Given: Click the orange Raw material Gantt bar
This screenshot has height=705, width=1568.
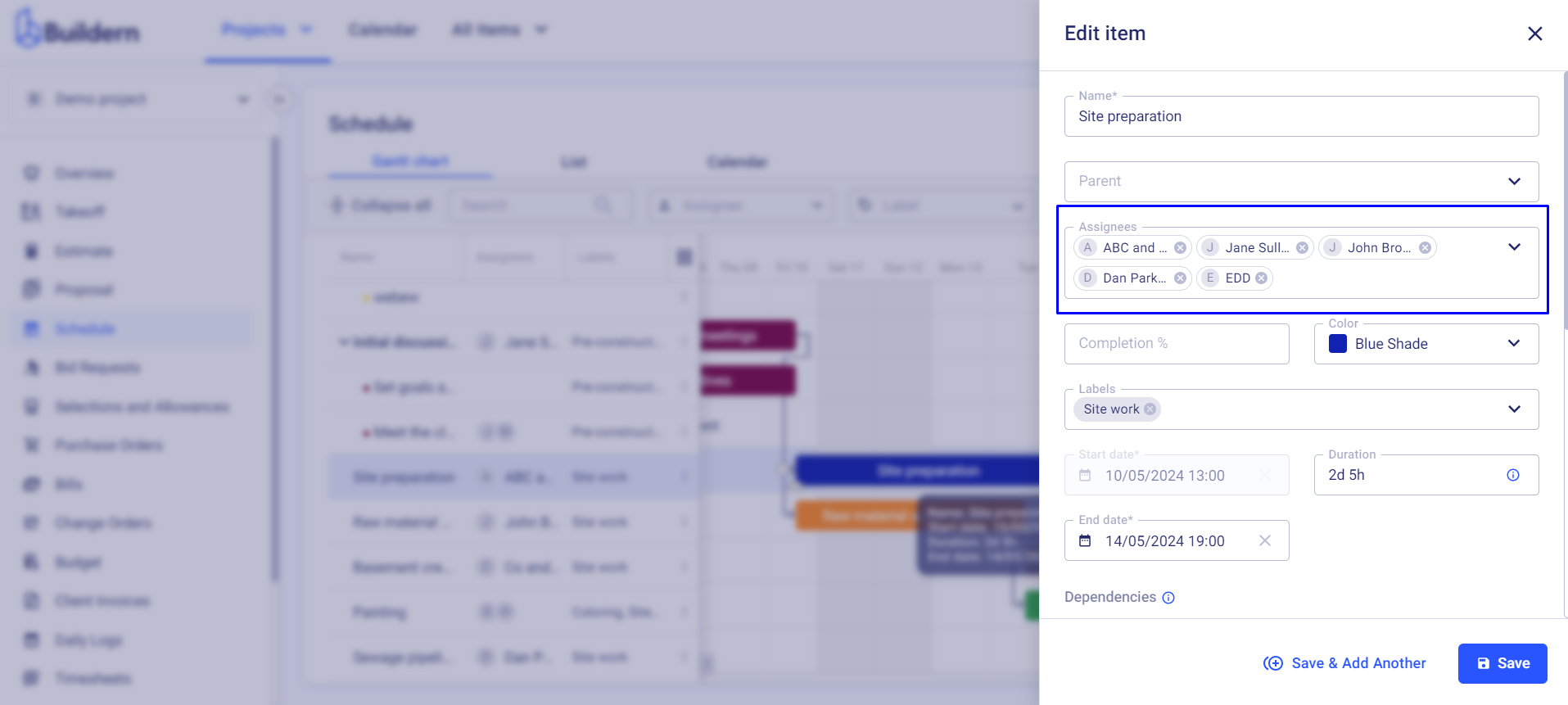Looking at the screenshot, I should coord(856,515).
